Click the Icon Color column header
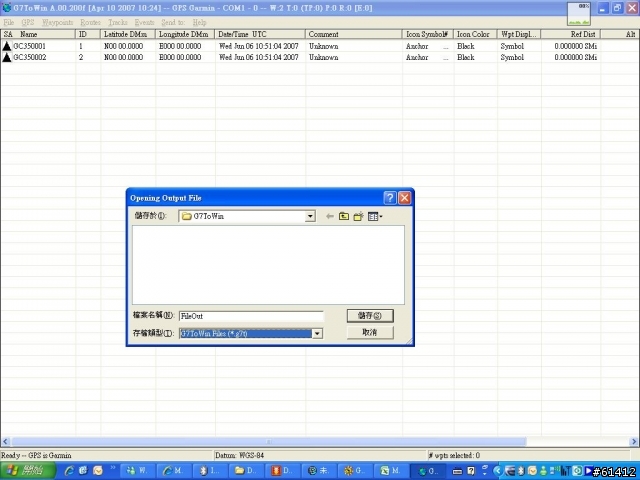Image resolution: width=640 pixels, height=480 pixels. (x=475, y=34)
